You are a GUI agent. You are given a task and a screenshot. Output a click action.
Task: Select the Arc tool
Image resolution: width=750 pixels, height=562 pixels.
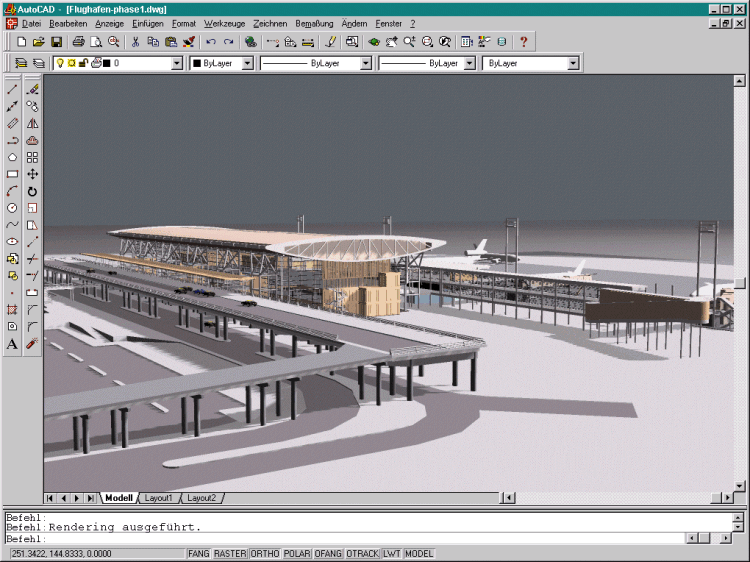coord(12,191)
